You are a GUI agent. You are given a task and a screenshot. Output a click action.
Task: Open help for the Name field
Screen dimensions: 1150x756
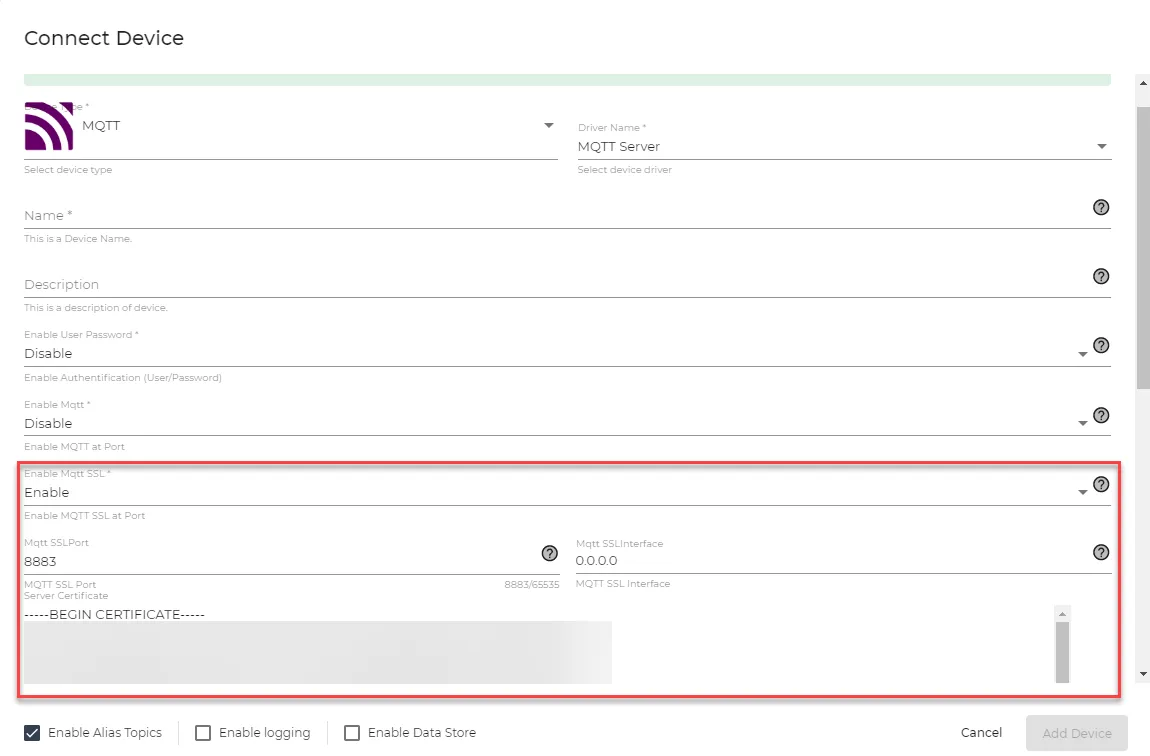click(1100, 208)
